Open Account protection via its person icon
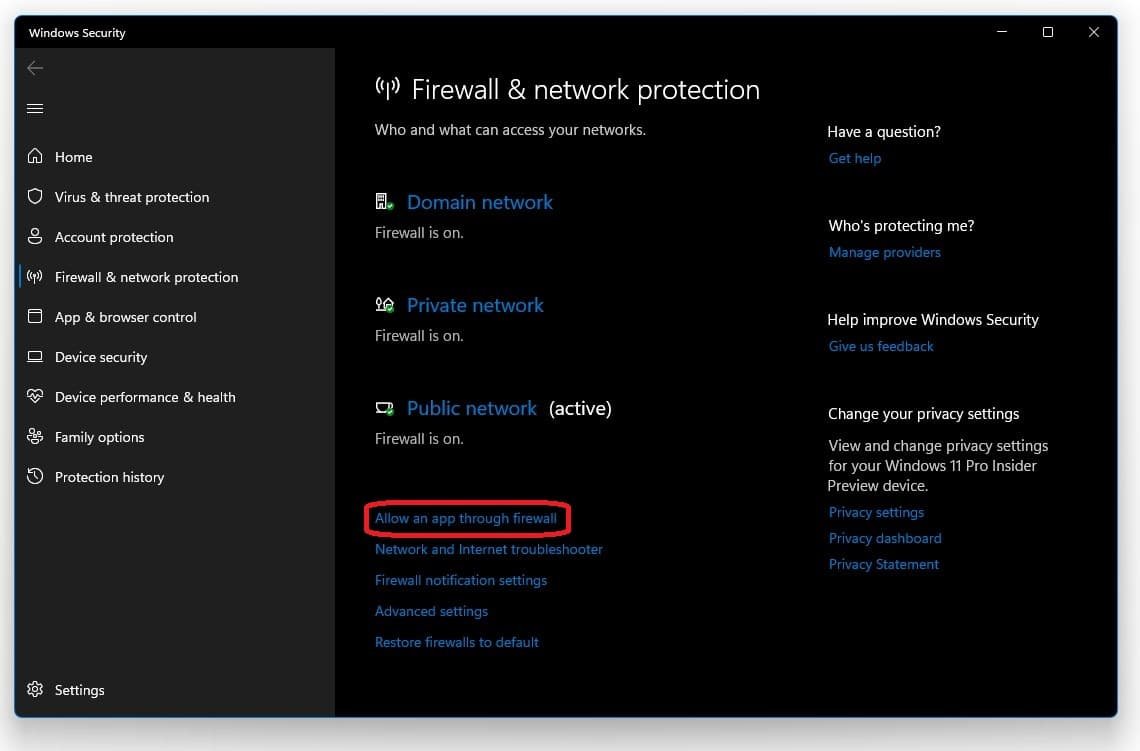Screen dimensions: 1140x751 [35, 236]
